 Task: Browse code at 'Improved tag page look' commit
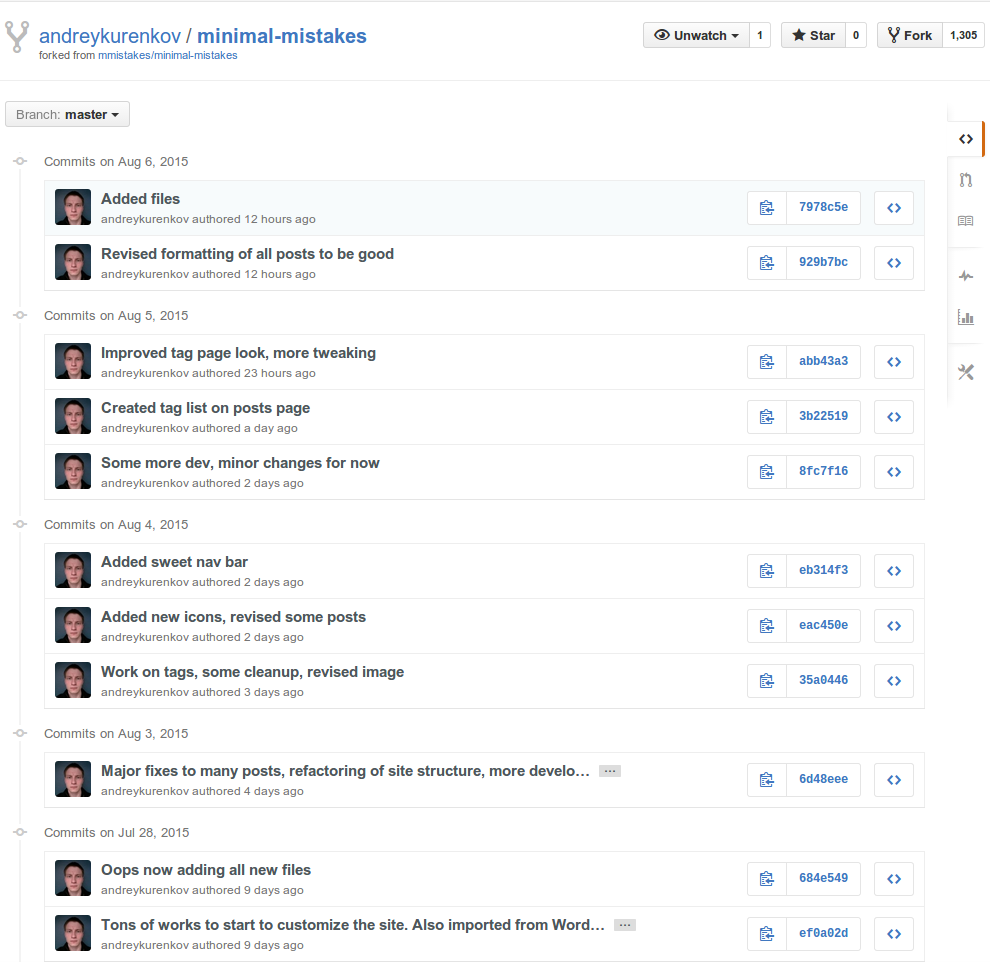click(x=893, y=362)
